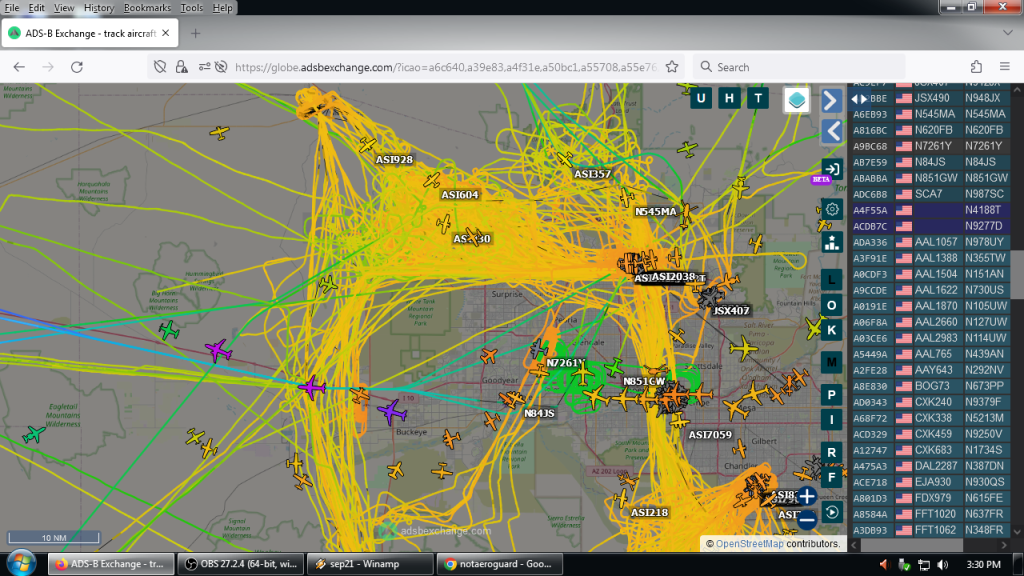Switch to Winamp sep21 in taskbar
1024x576 pixels.
tap(370, 564)
